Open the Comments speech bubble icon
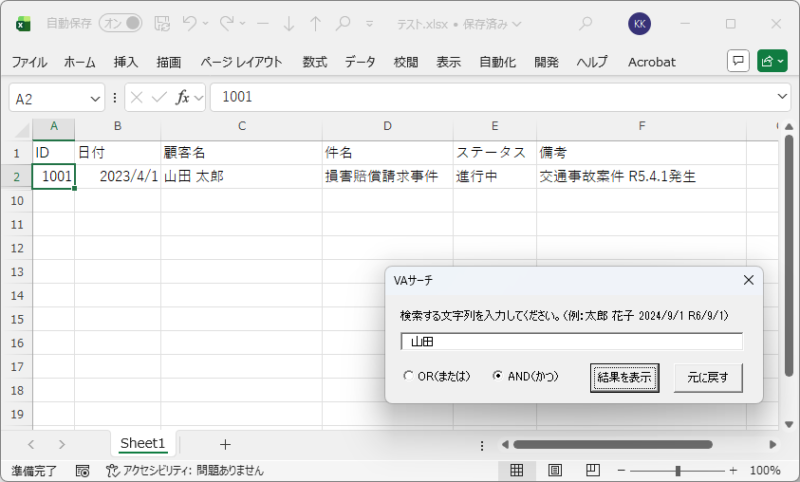Screen dimensions: 800x482 tap(738, 61)
